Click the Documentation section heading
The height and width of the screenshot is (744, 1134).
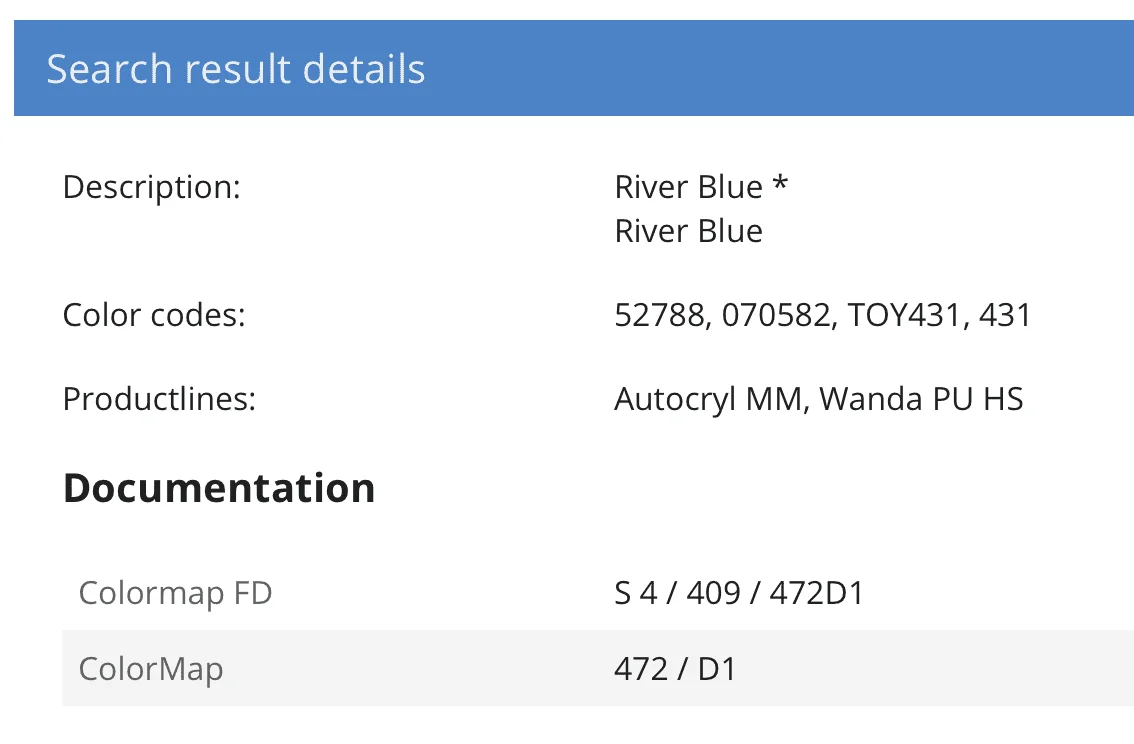(219, 488)
